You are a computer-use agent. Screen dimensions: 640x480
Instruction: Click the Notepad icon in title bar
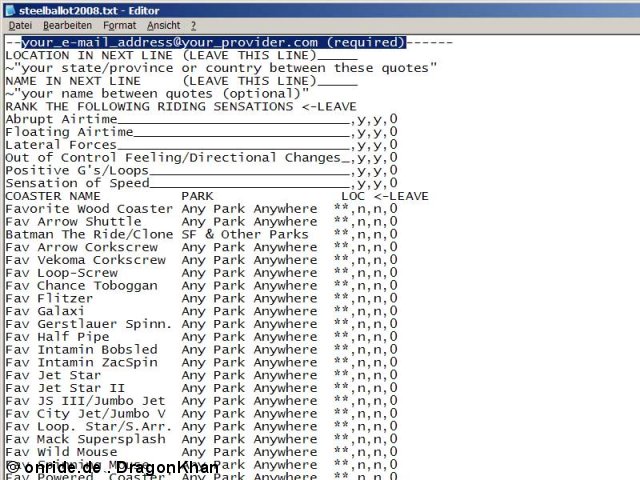[9, 10]
